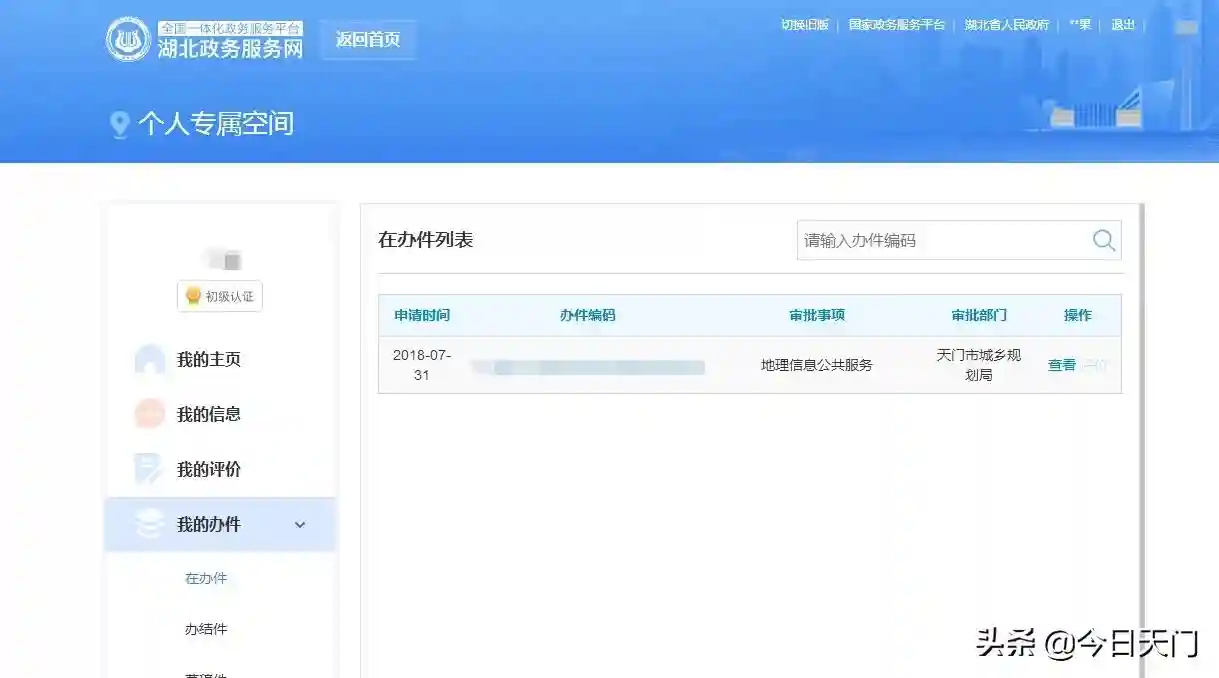Click the 我的主页 home icon

coord(150,360)
